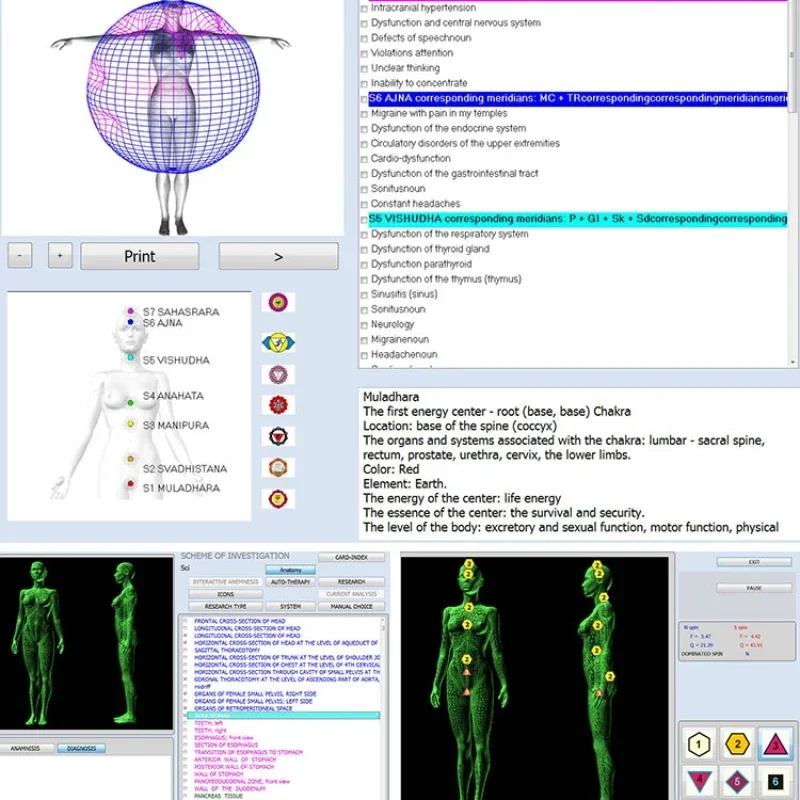Click the investigation list scrollbar up arrow
800x800 pixels.
point(383,620)
